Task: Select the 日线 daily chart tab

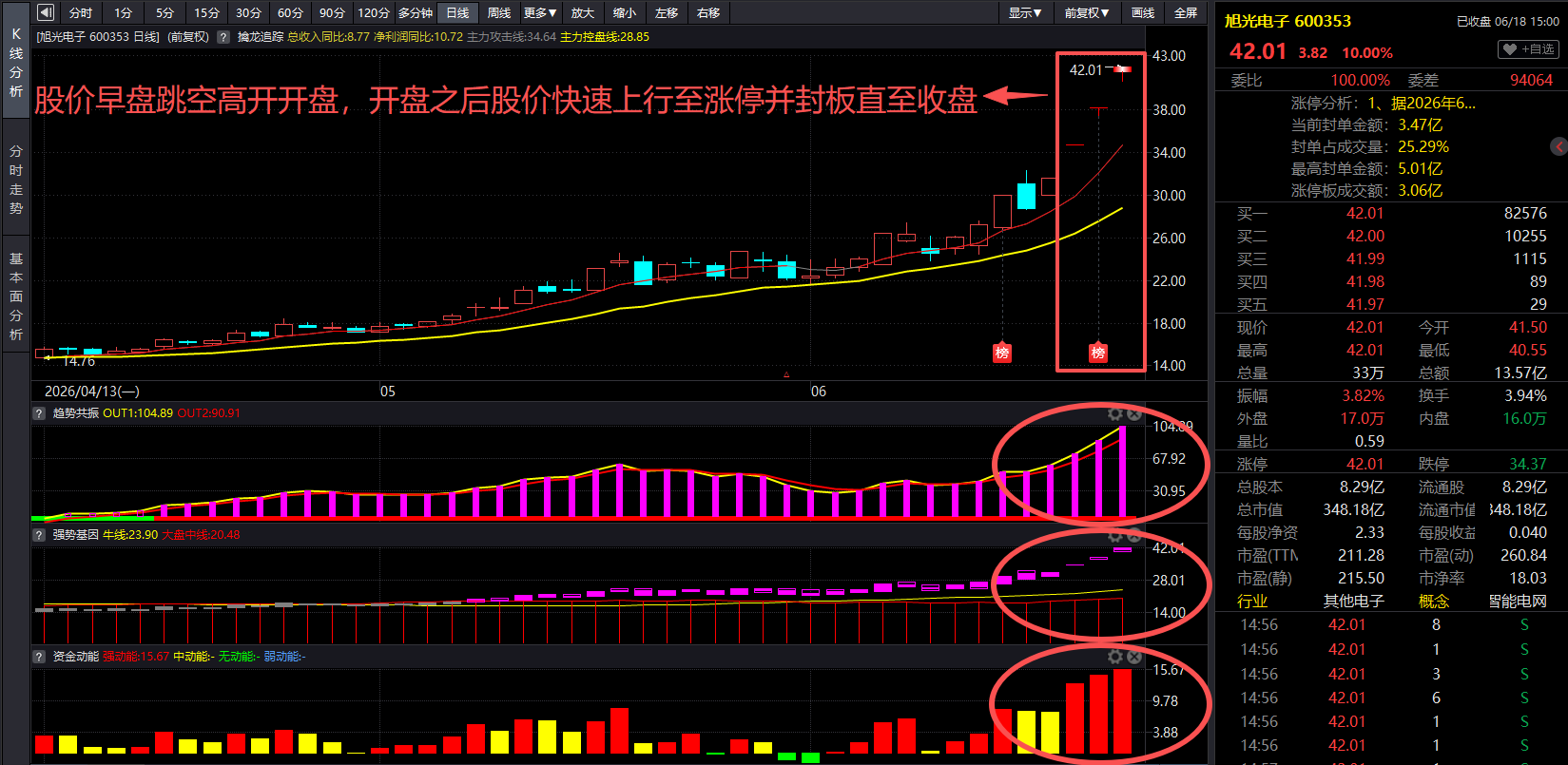Action: pos(457,12)
